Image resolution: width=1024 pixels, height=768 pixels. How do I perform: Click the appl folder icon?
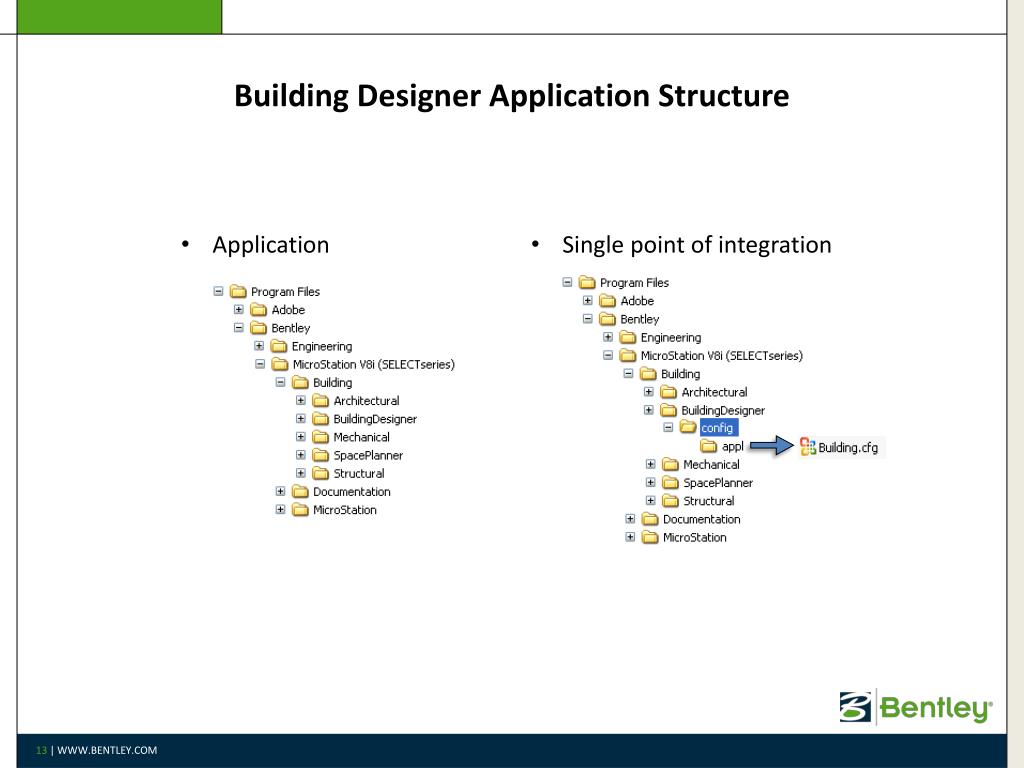point(709,447)
